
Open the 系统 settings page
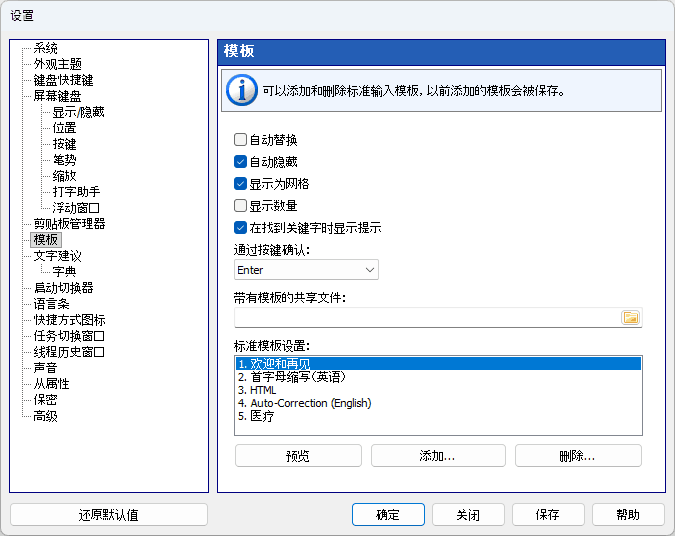pyautogui.click(x=45, y=48)
